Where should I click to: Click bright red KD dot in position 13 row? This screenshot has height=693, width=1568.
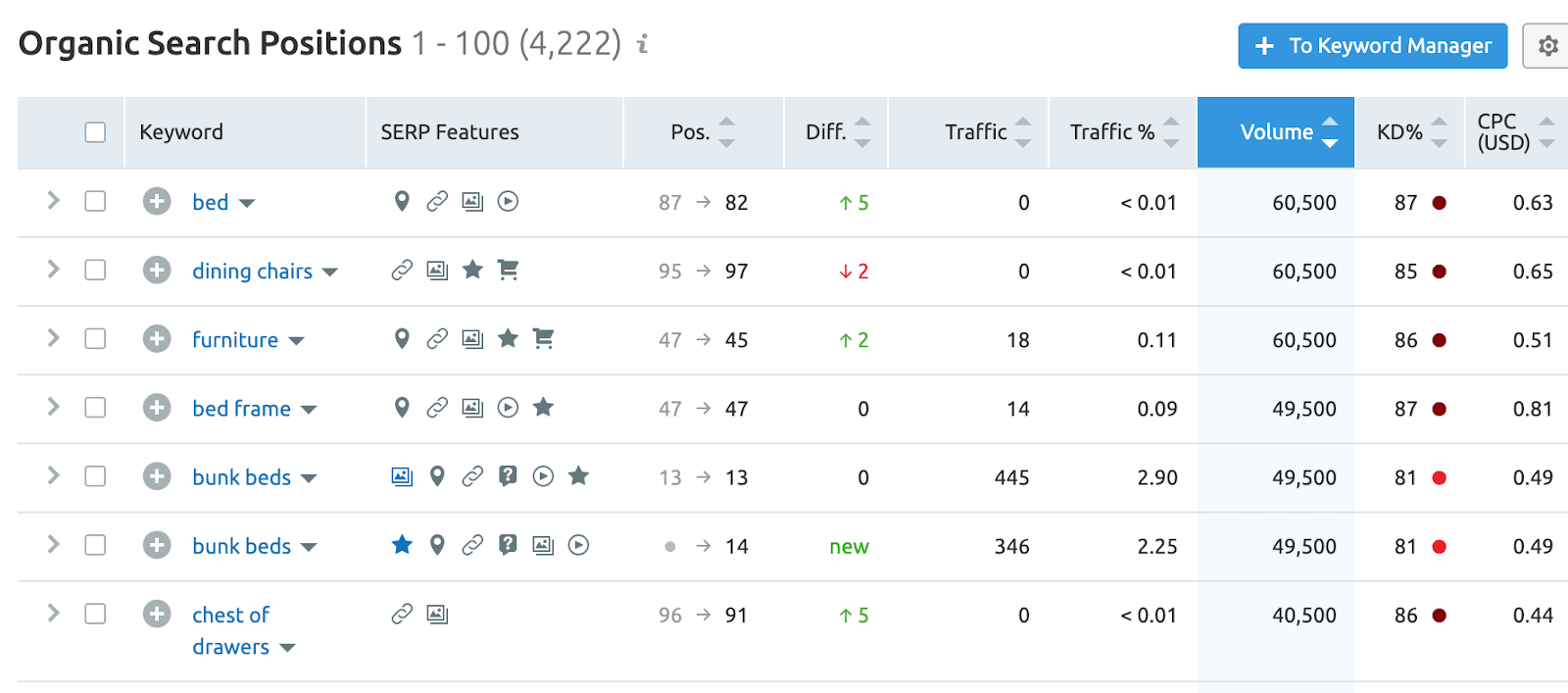coord(1440,478)
